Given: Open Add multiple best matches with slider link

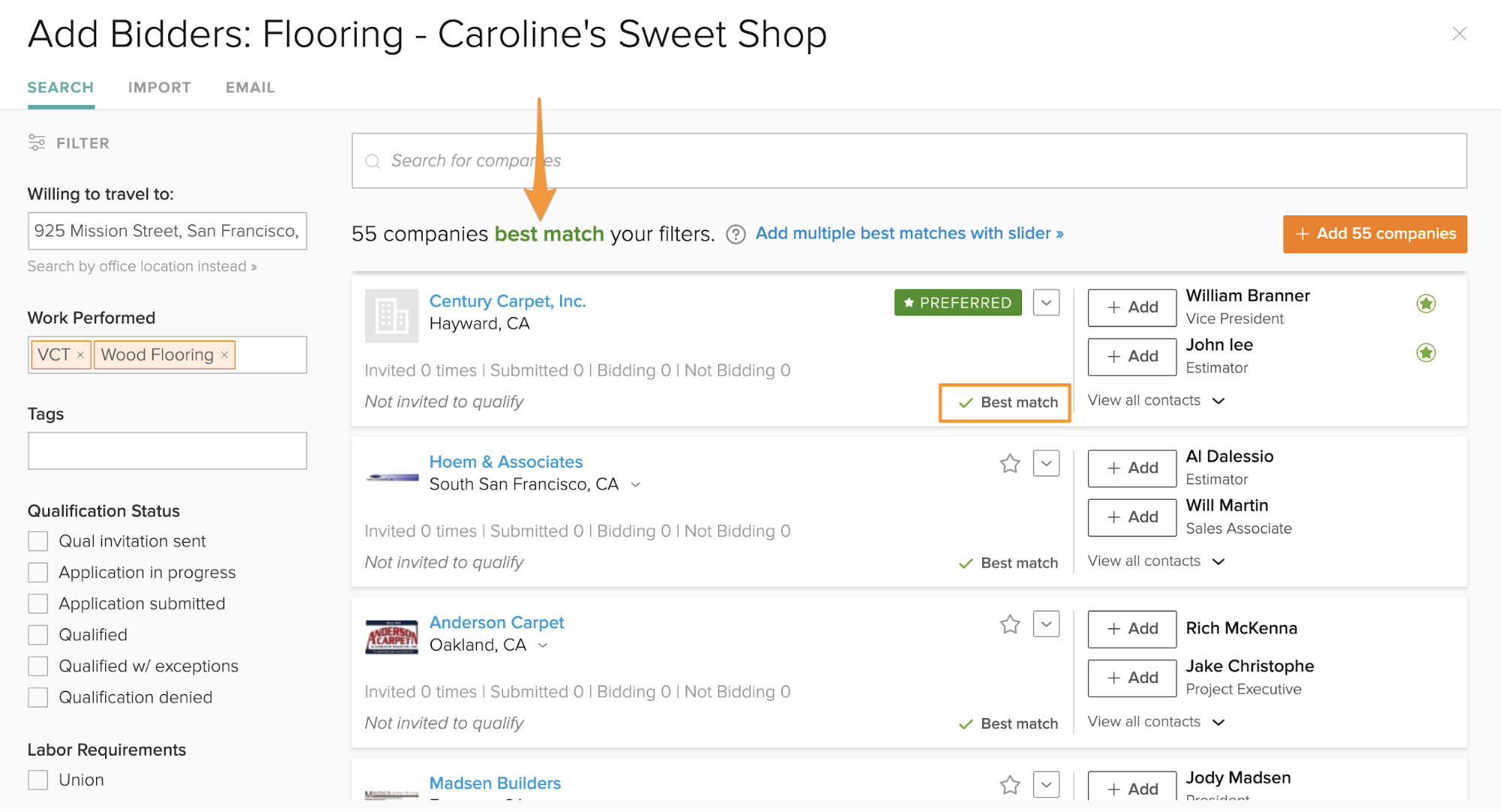Looking at the screenshot, I should coord(909,233).
